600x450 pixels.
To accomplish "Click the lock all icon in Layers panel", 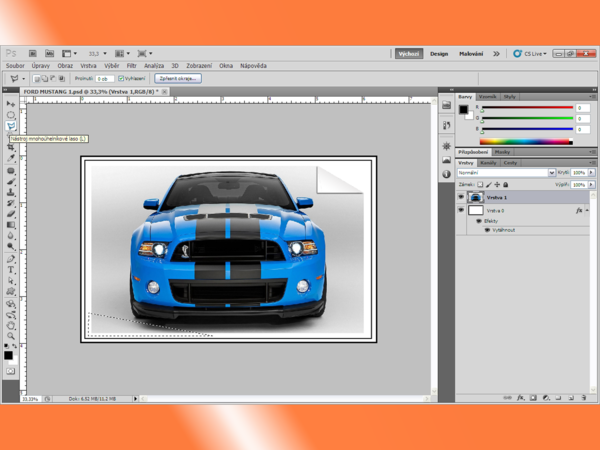I will tap(505, 184).
